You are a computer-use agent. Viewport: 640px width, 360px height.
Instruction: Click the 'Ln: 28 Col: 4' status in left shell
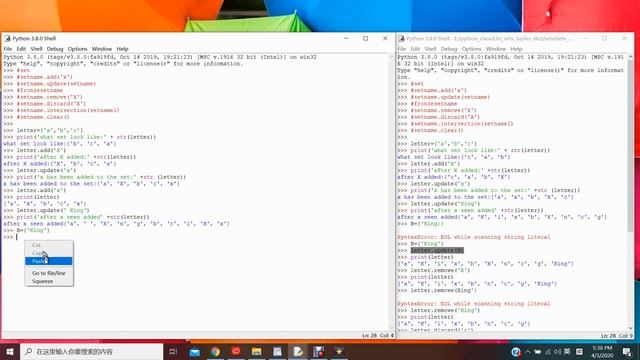click(378, 336)
